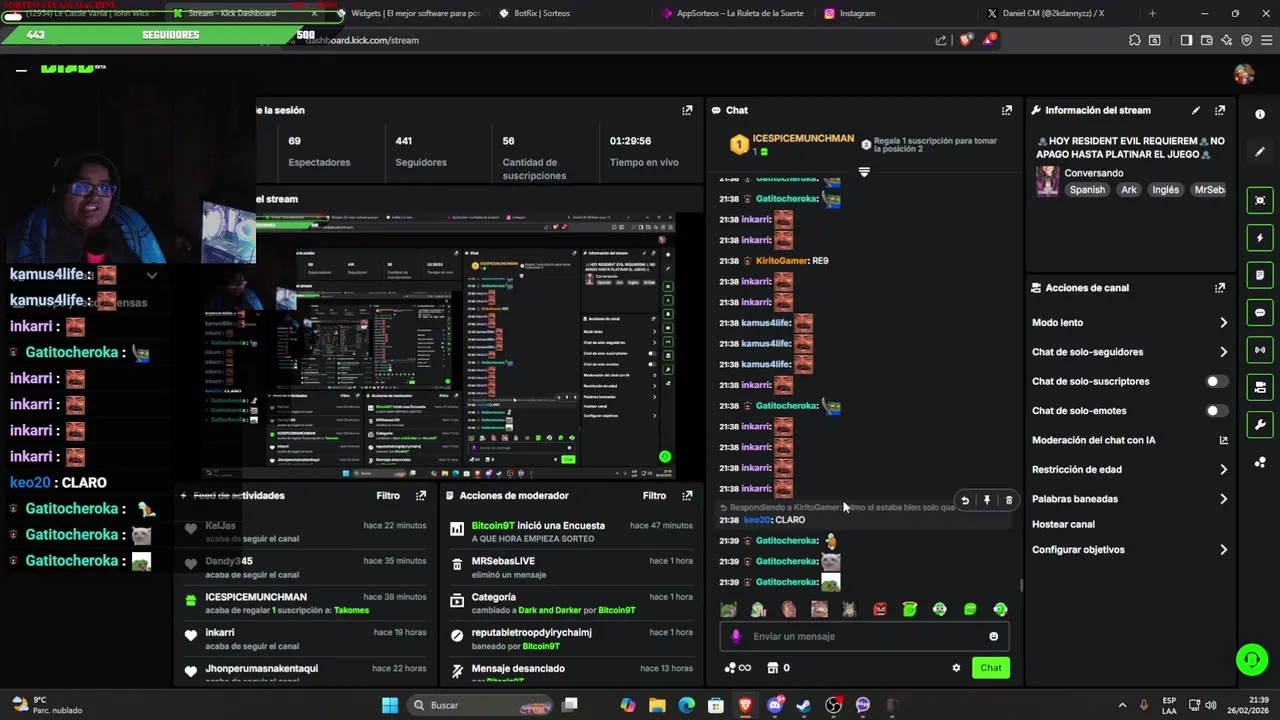Screen dimensions: 1280x720
Task: Click the purple microphone icon in message box
Action: (737, 636)
